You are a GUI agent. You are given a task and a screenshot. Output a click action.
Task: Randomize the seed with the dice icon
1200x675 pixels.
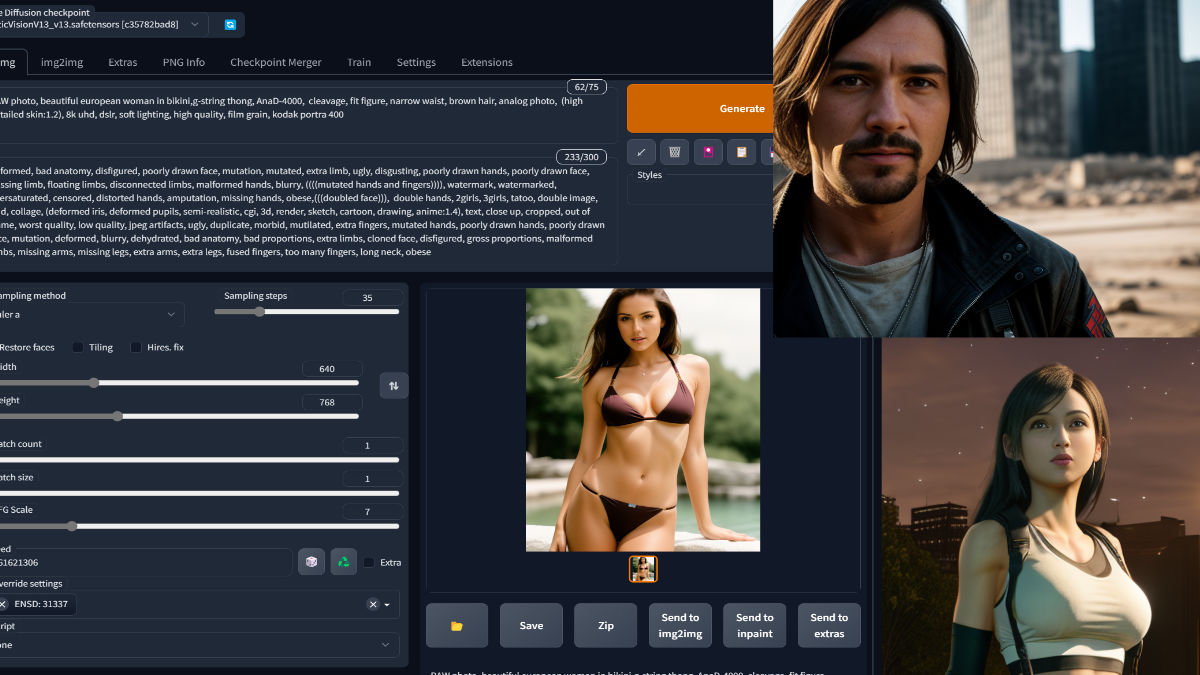(311, 562)
